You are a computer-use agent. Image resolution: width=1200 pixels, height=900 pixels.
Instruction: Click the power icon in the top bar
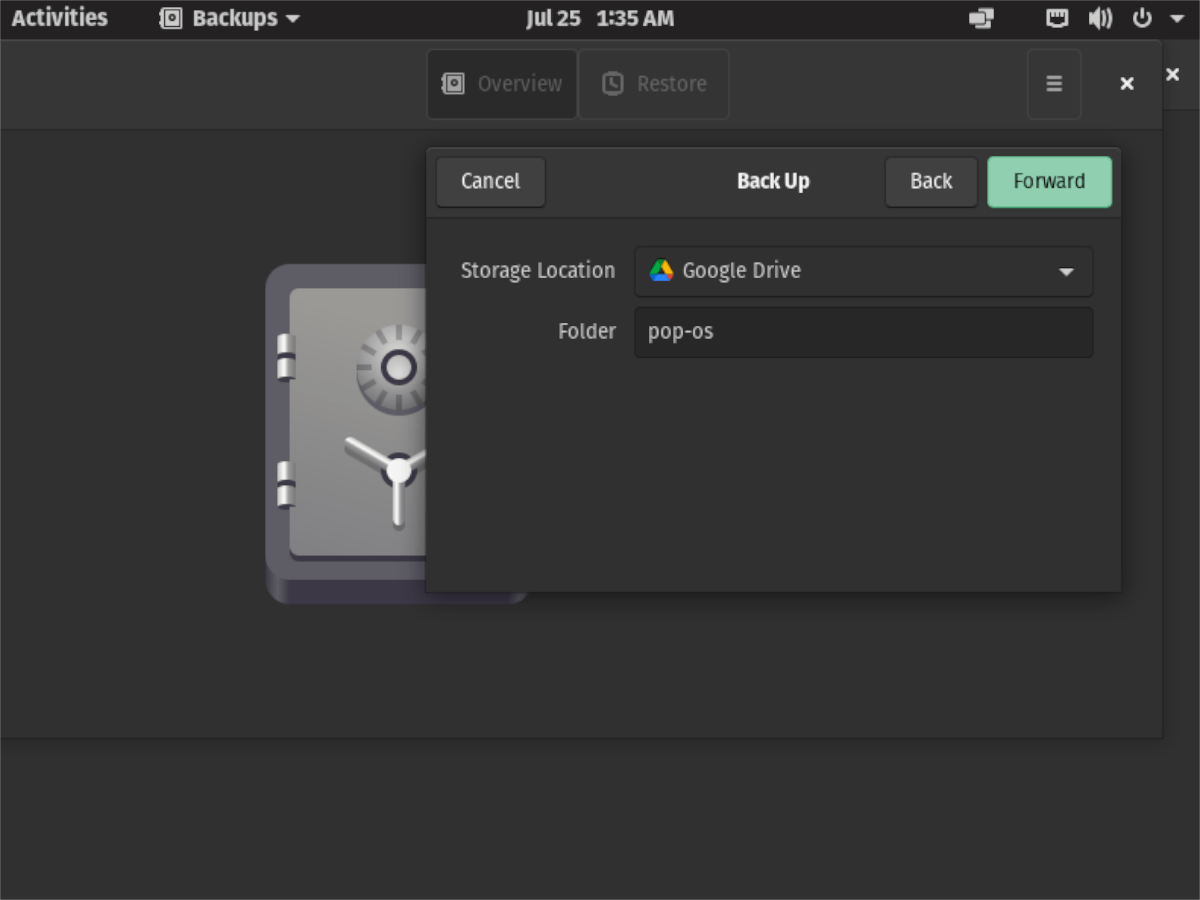1142,18
